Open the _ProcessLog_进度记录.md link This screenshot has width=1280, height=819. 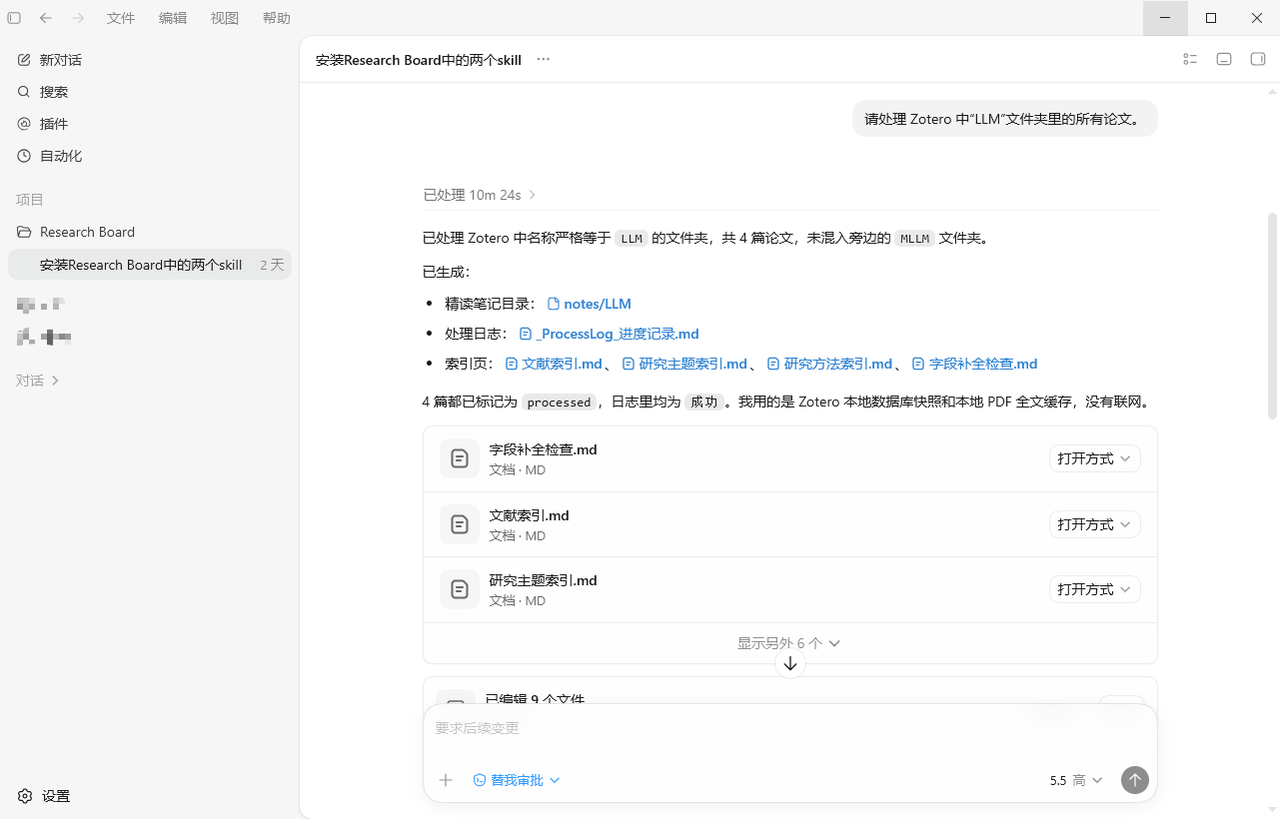(x=609, y=334)
